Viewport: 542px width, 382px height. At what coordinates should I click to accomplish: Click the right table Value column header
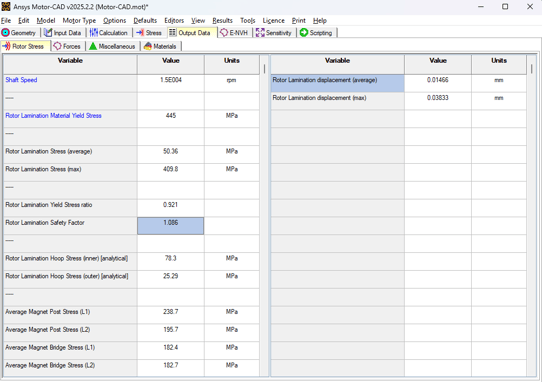tap(438, 64)
